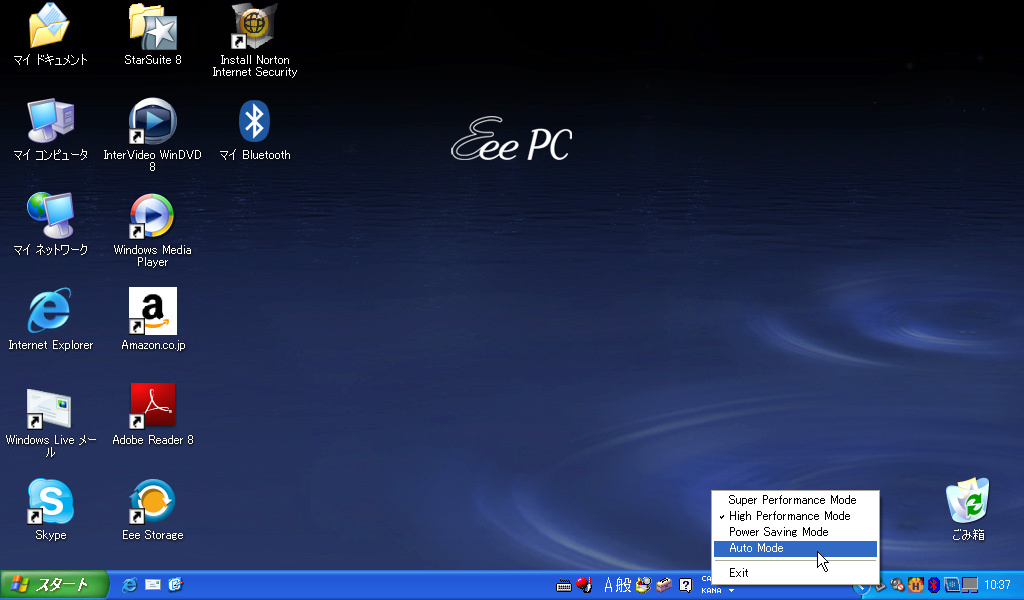Click Internet Explorer in Quick Launch bar
The height and width of the screenshot is (600, 1024).
tap(129, 585)
